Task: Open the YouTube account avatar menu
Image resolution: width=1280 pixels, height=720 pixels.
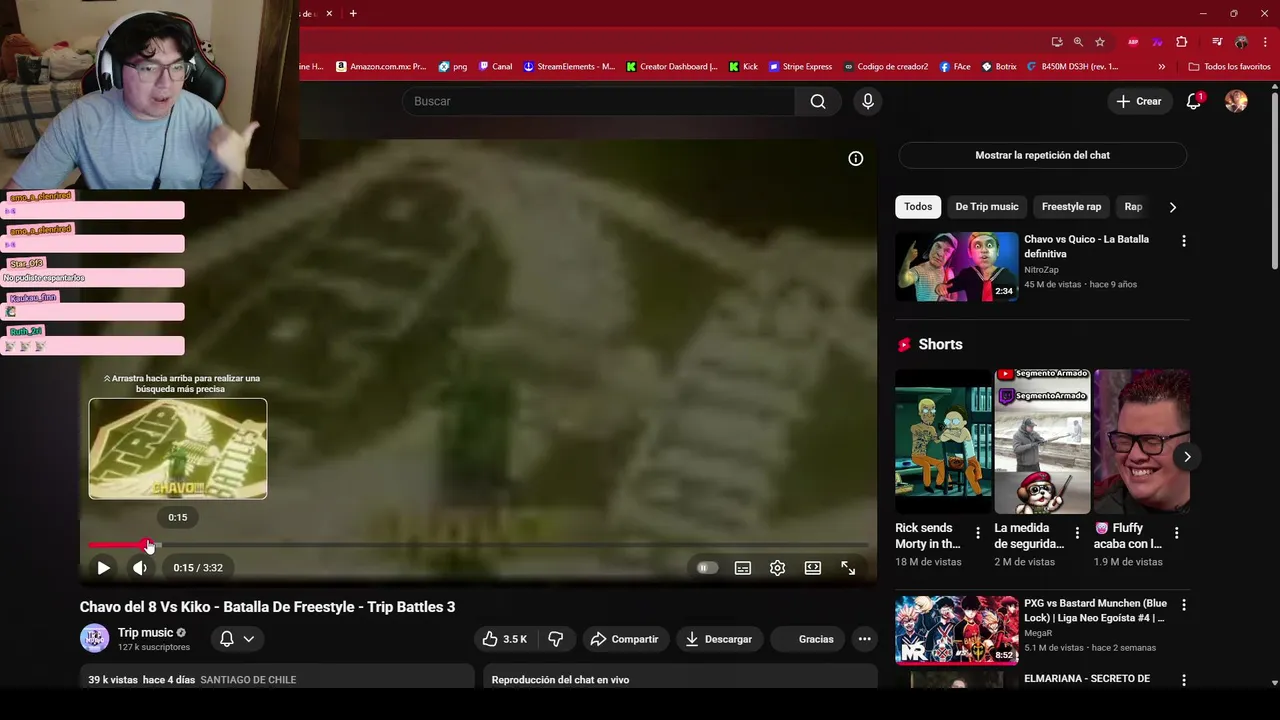Action: pos(1236,101)
